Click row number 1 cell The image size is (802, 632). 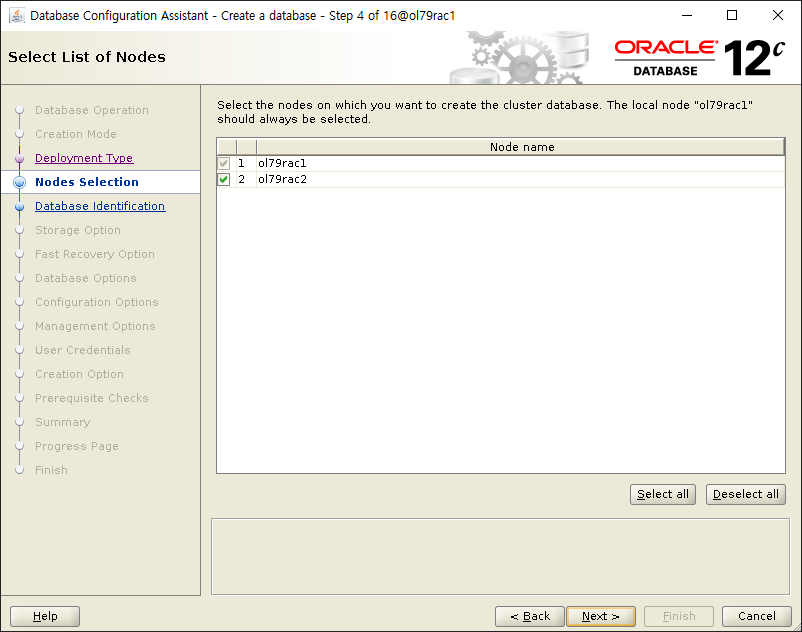246,164
